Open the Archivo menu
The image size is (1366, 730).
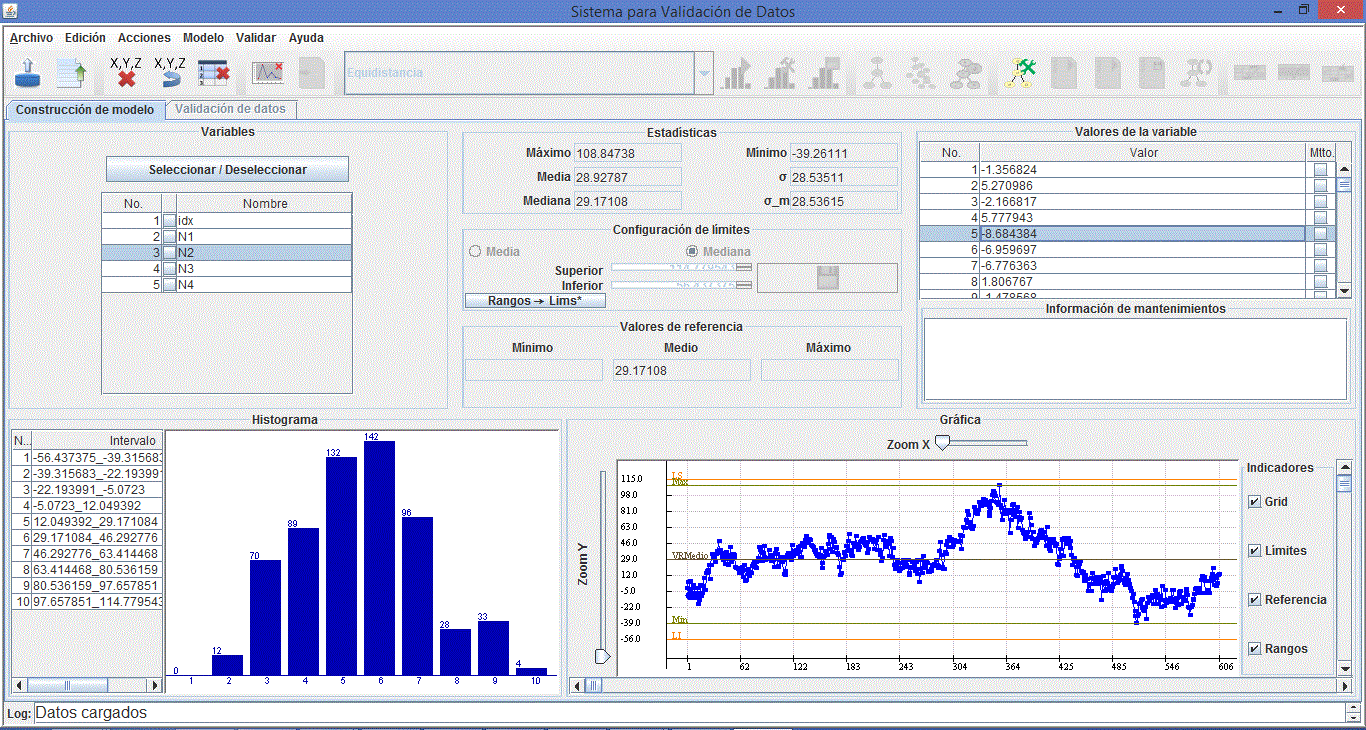(31, 37)
